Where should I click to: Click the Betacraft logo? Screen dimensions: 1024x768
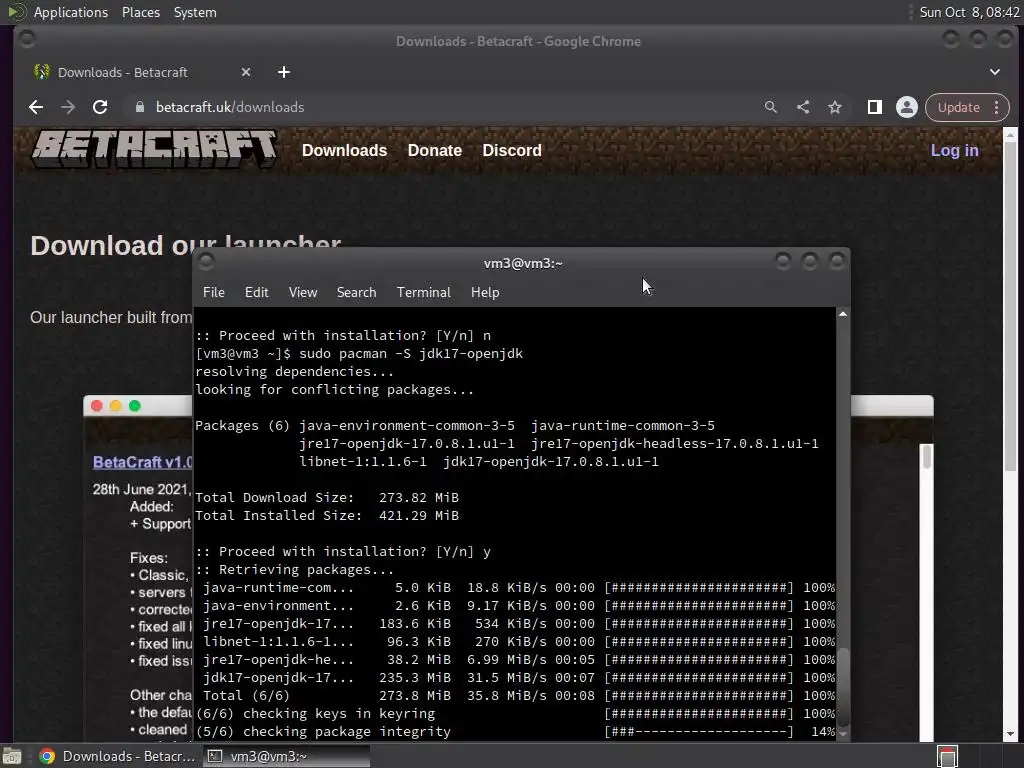(x=155, y=150)
